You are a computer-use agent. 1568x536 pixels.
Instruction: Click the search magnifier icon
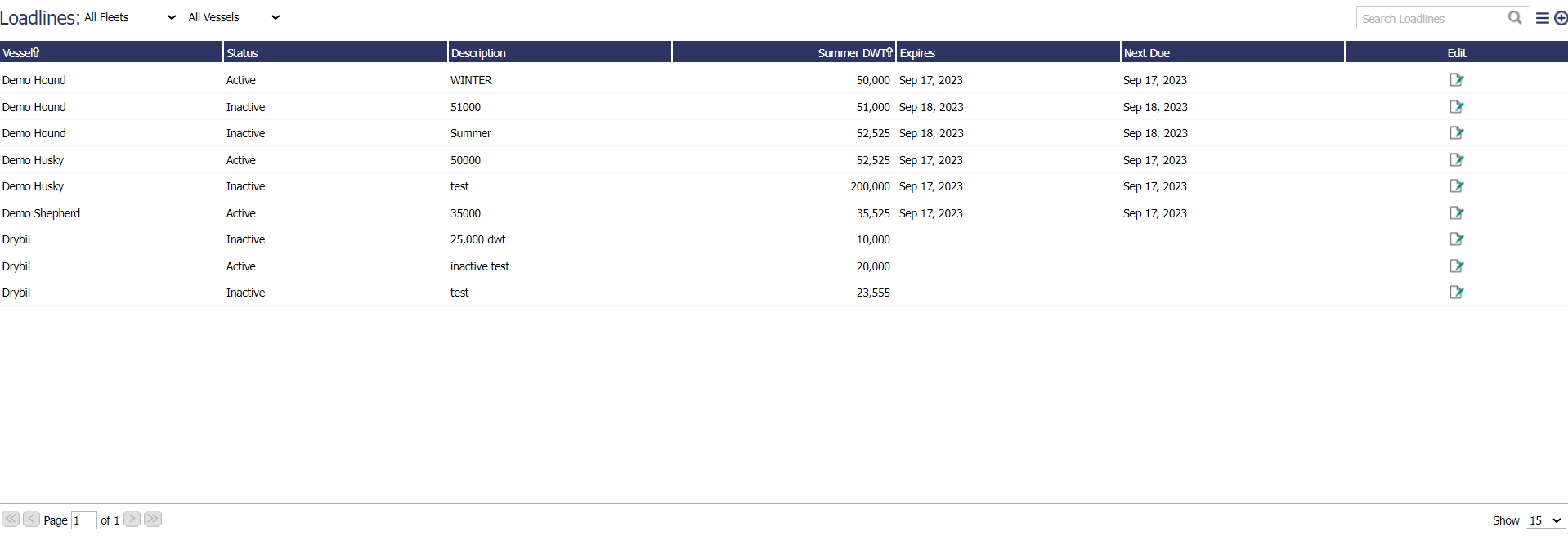pos(1515,17)
